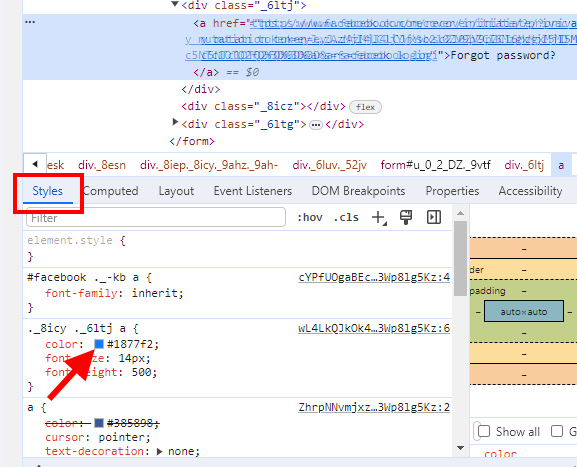This screenshot has height=467, width=577.
Task: Click the 'font-family' property name
Action: (81, 293)
